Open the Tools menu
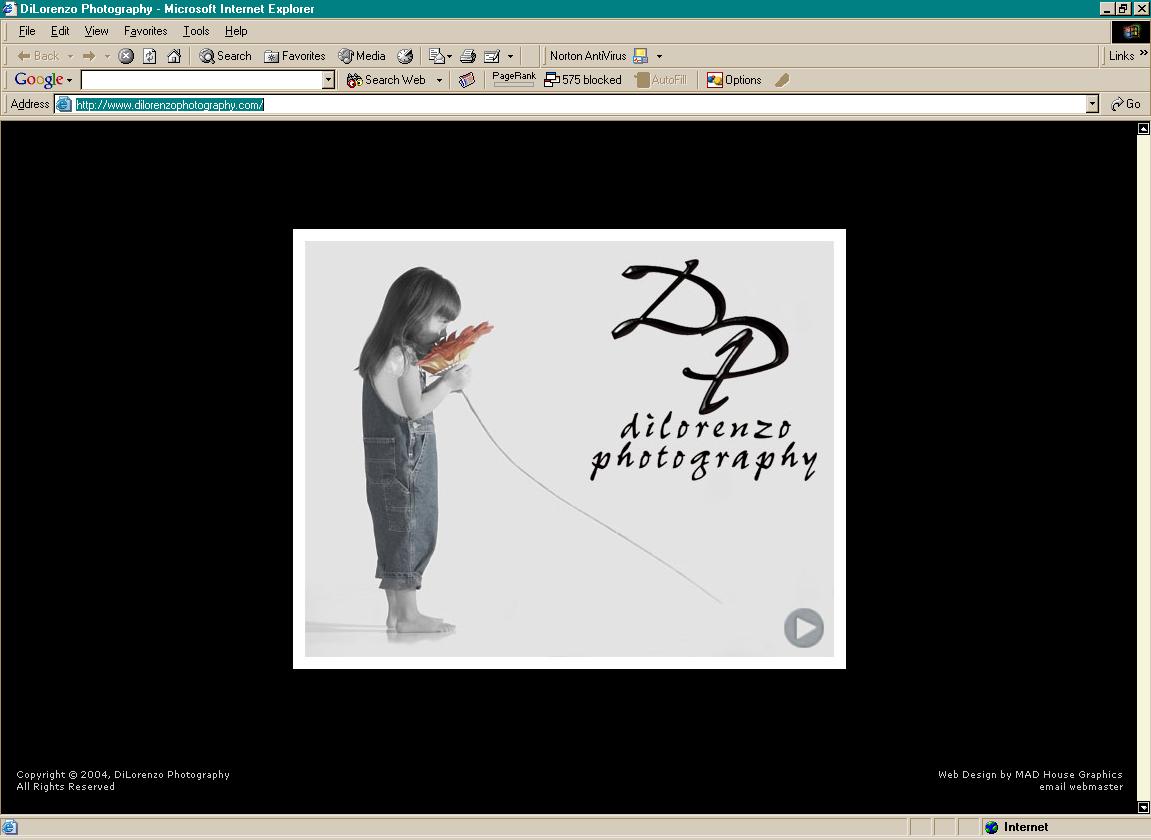Screen dimensions: 1151x840 pos(196,31)
